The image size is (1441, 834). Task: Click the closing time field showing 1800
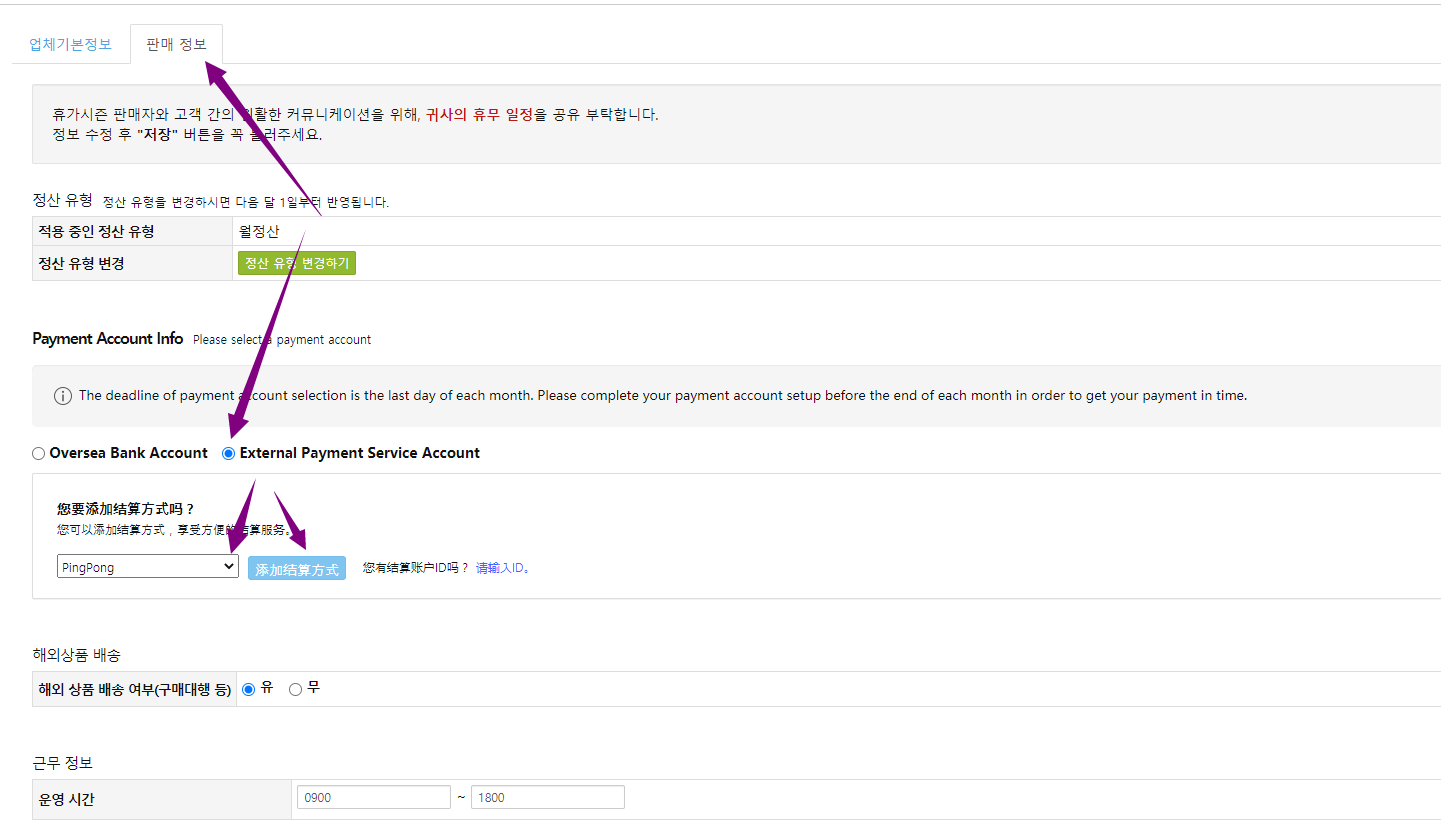click(x=548, y=797)
